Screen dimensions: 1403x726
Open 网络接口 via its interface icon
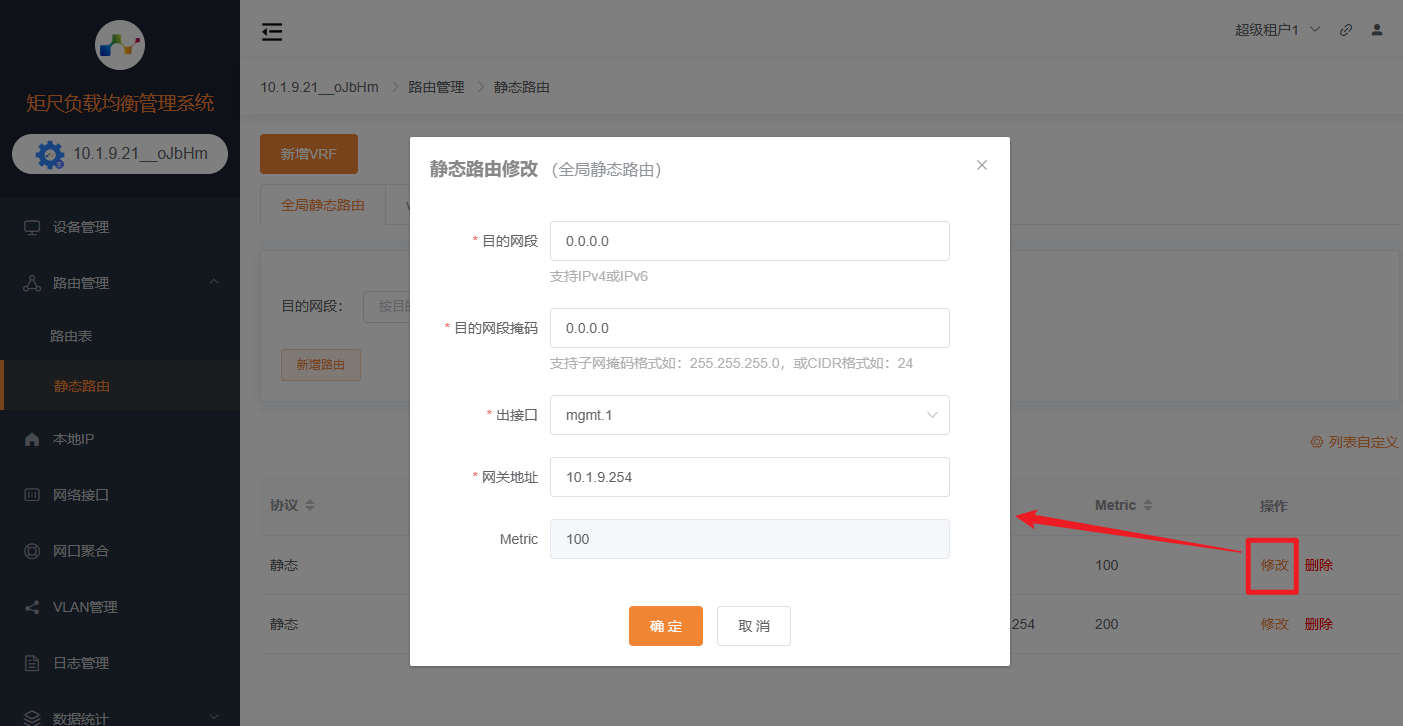tap(33, 495)
